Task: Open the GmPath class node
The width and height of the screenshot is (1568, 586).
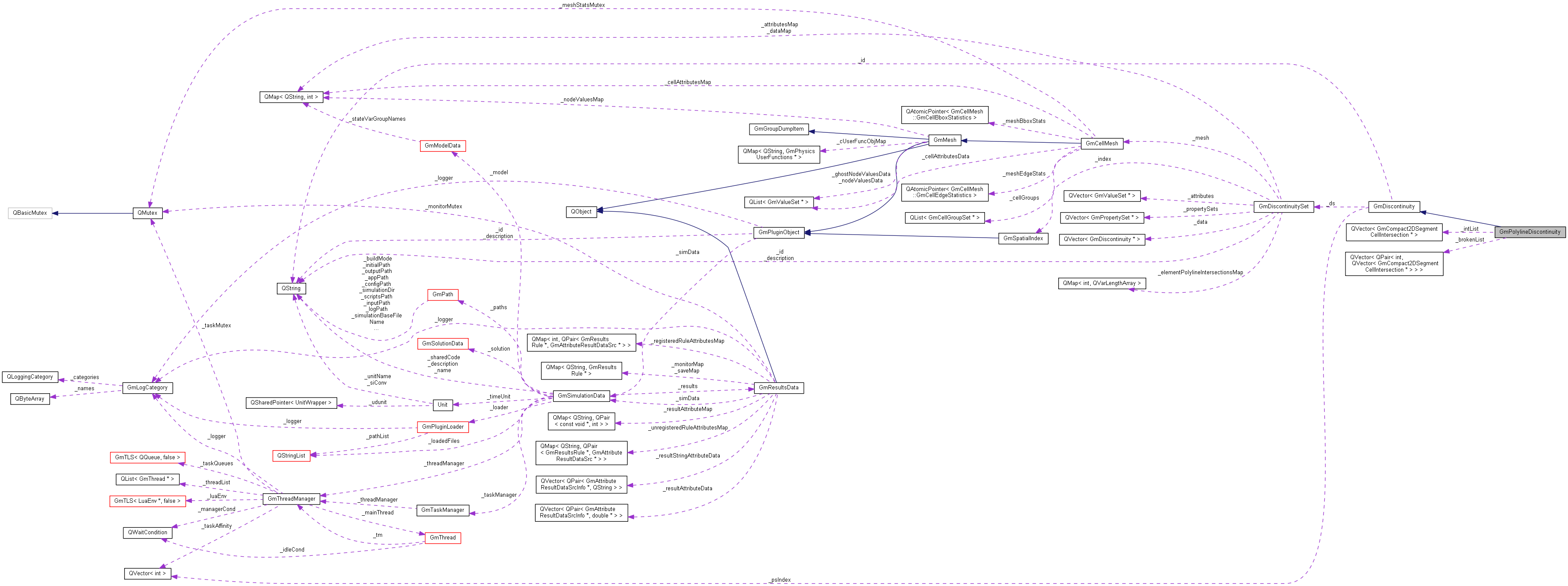Action: tap(442, 294)
